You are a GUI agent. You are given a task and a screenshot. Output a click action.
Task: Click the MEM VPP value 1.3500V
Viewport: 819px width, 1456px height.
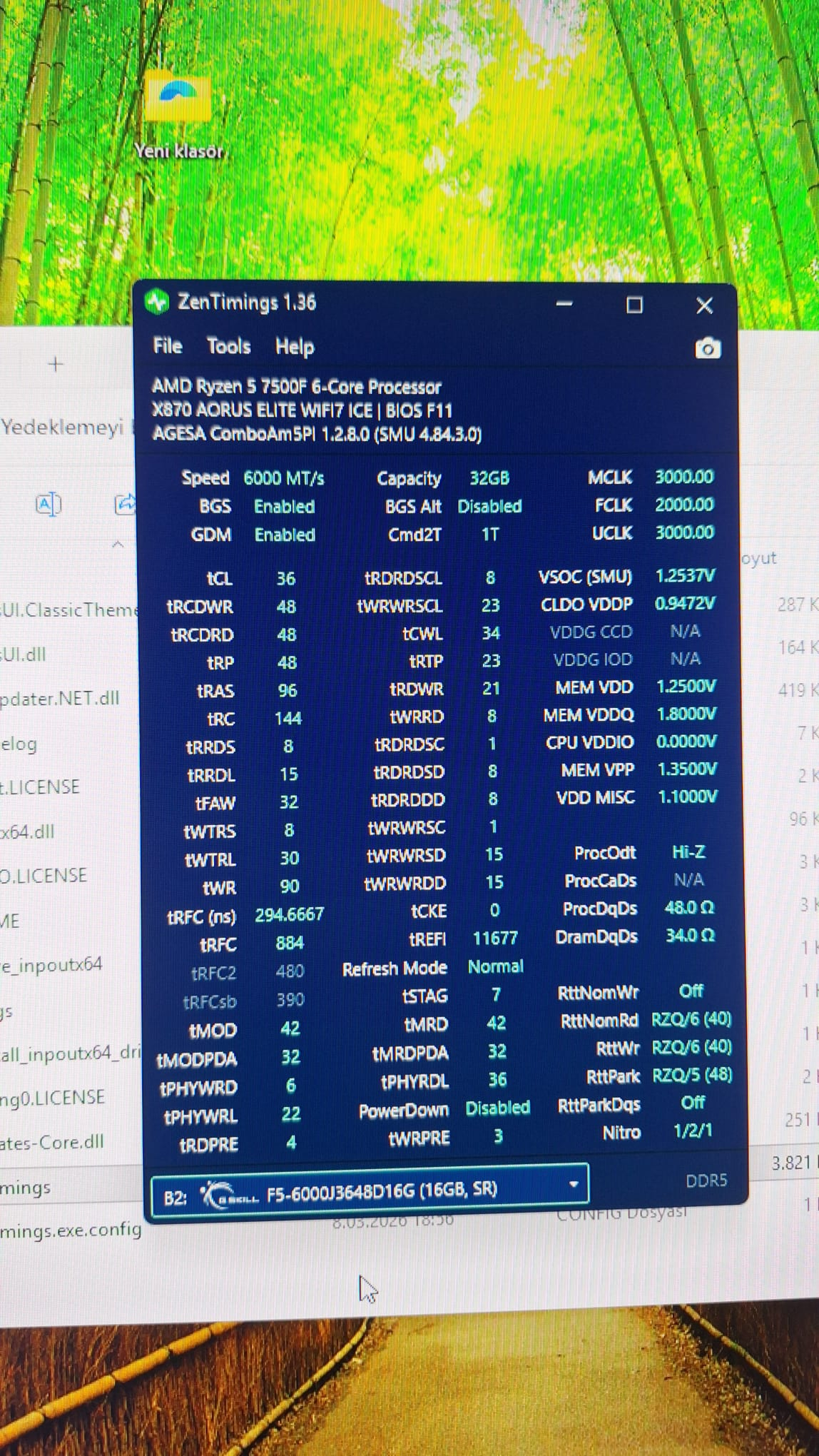[x=687, y=769]
